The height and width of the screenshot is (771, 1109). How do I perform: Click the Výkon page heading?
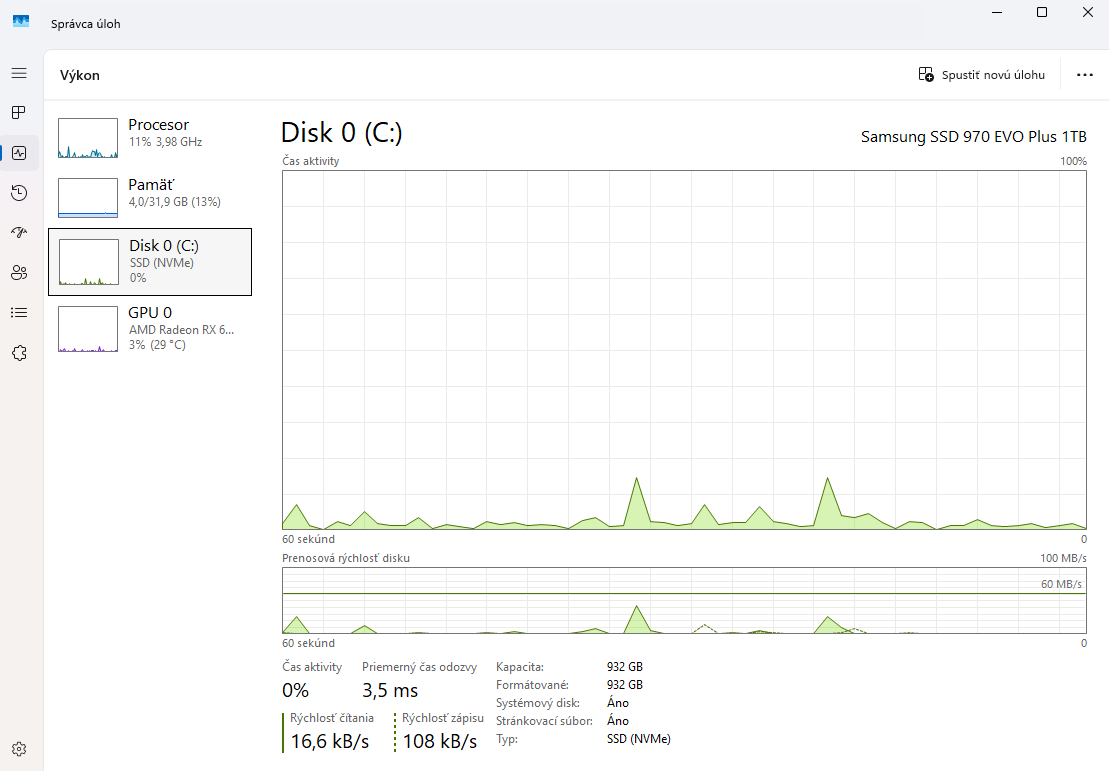coord(80,75)
